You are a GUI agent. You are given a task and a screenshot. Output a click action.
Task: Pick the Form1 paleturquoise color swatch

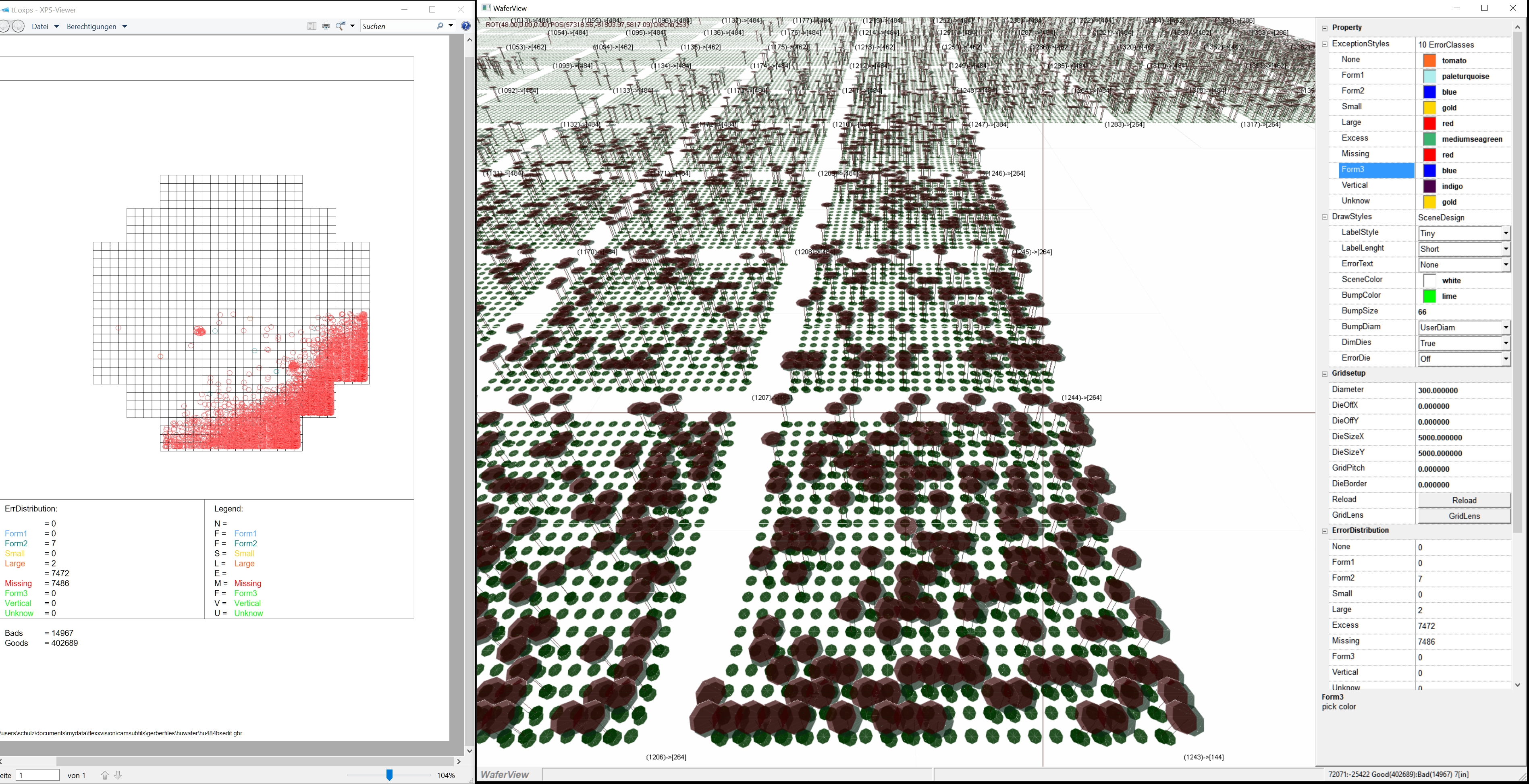point(1430,76)
